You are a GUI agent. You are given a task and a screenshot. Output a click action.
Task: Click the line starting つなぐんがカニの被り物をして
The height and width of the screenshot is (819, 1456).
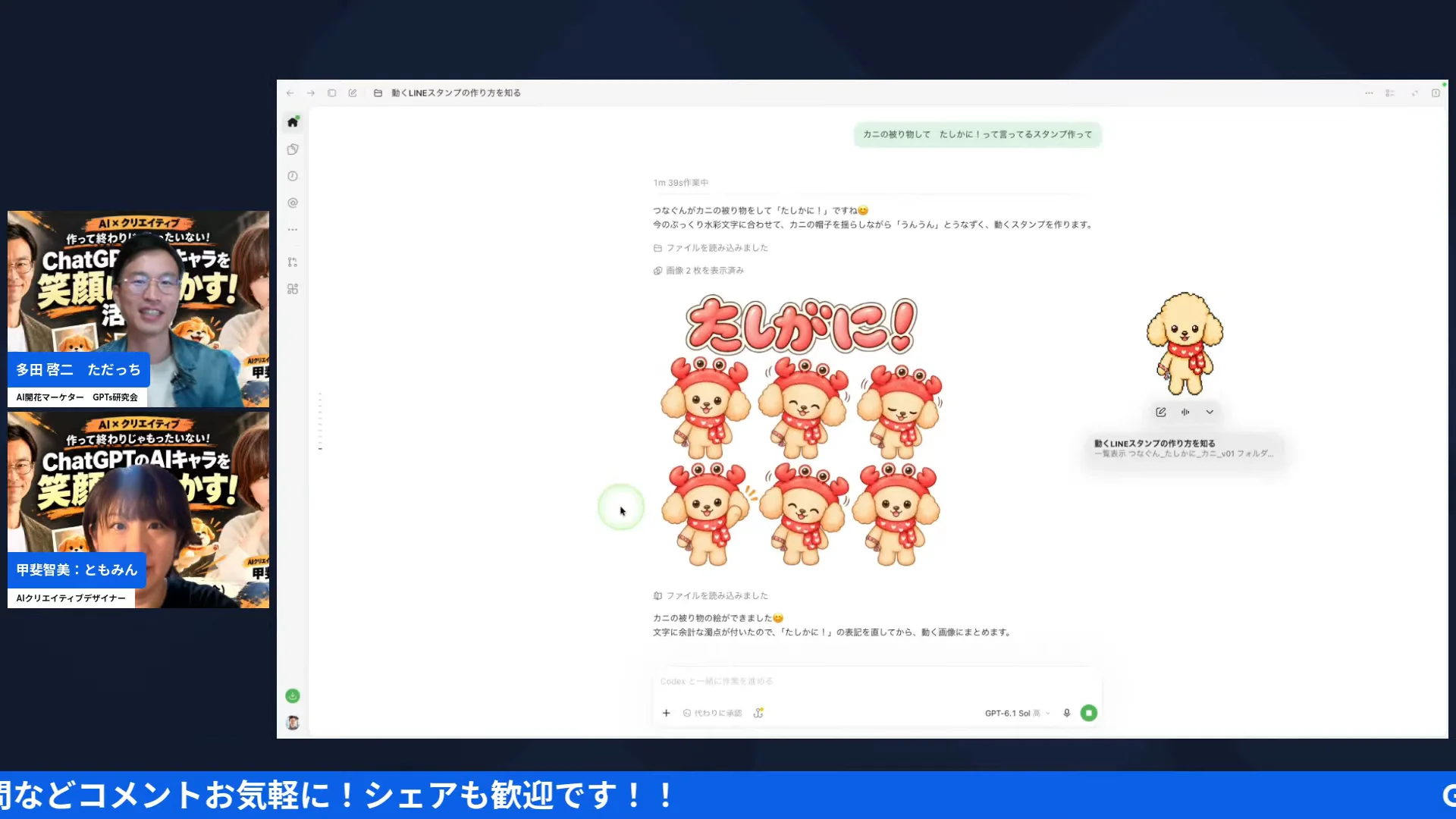[x=761, y=211]
